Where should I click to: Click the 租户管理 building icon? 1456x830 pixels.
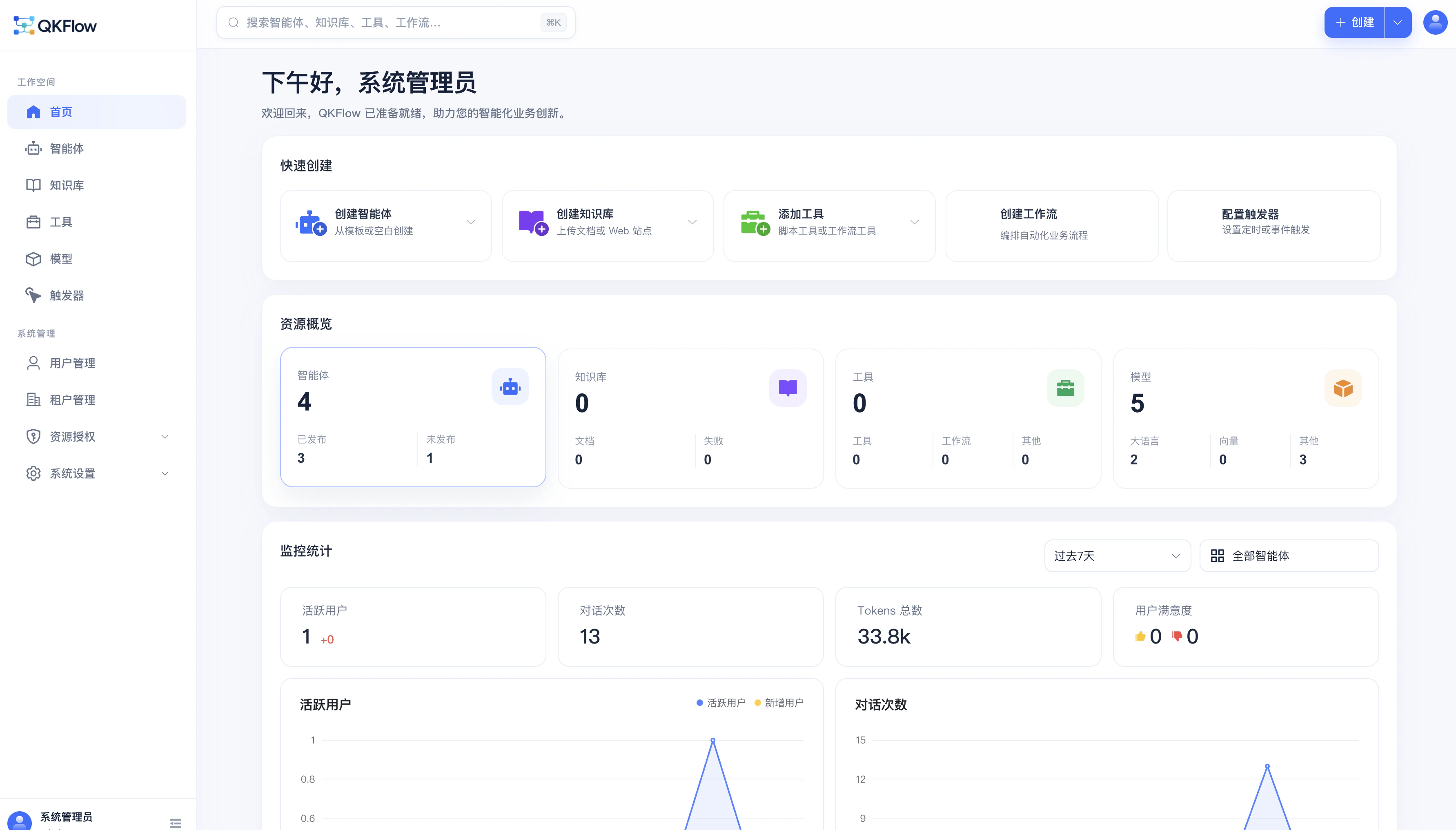point(33,399)
